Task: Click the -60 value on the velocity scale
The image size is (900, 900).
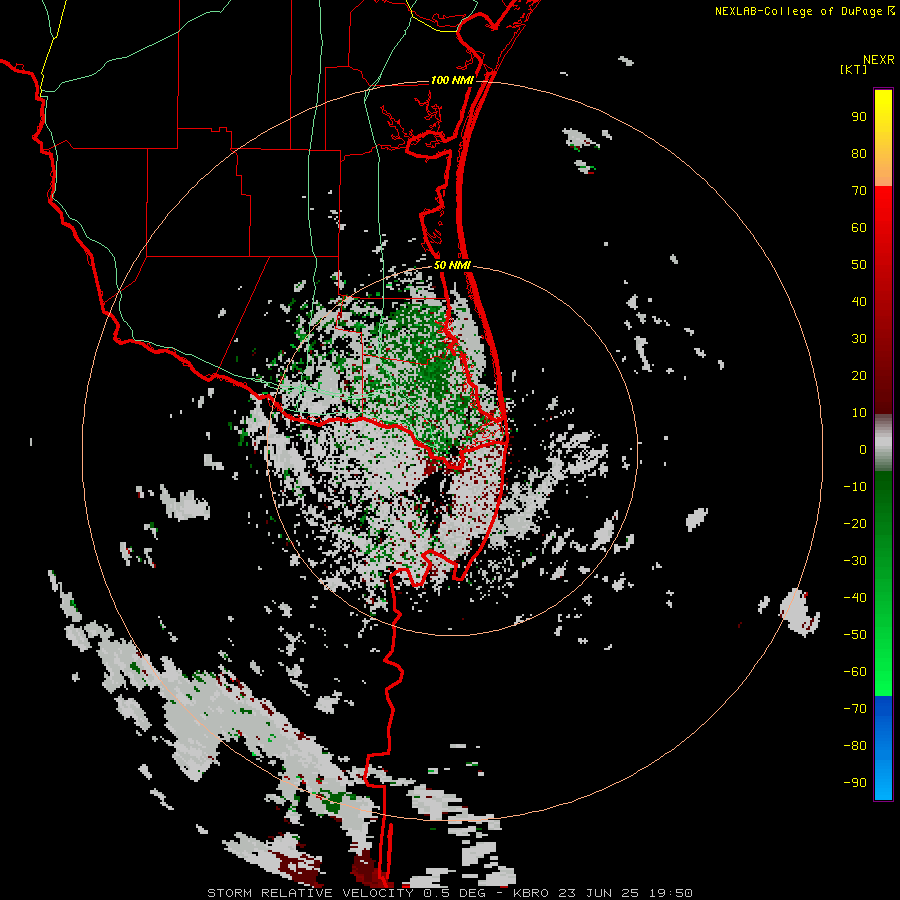Action: [x=855, y=672]
